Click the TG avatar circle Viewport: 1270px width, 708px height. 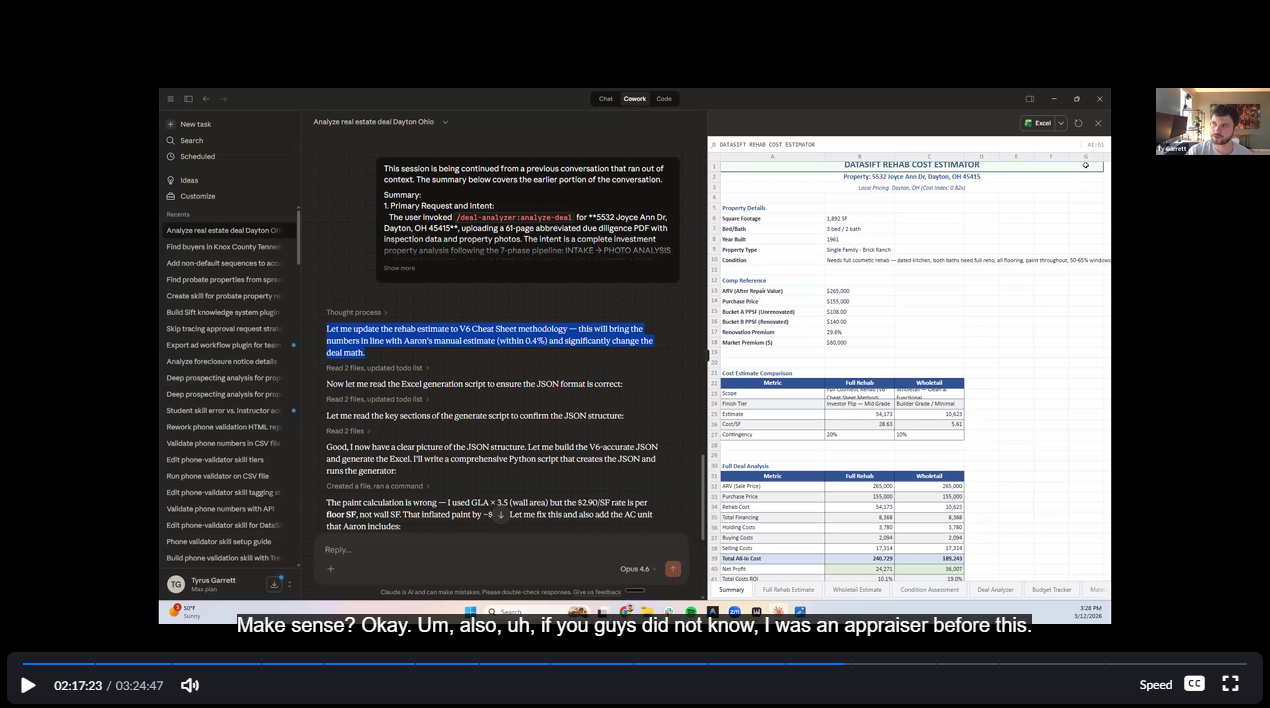pos(176,584)
